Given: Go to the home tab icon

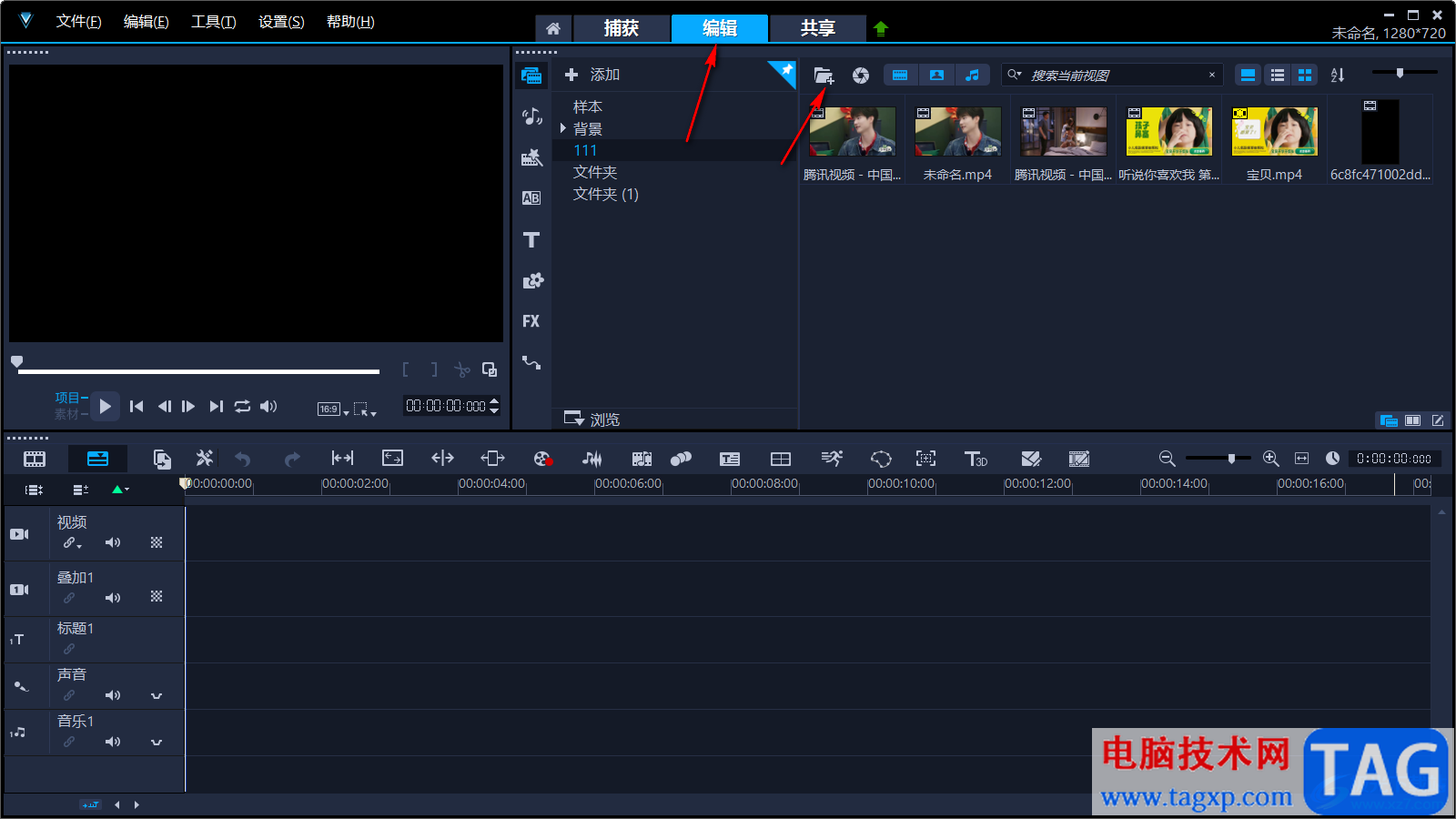Looking at the screenshot, I should click(x=553, y=28).
